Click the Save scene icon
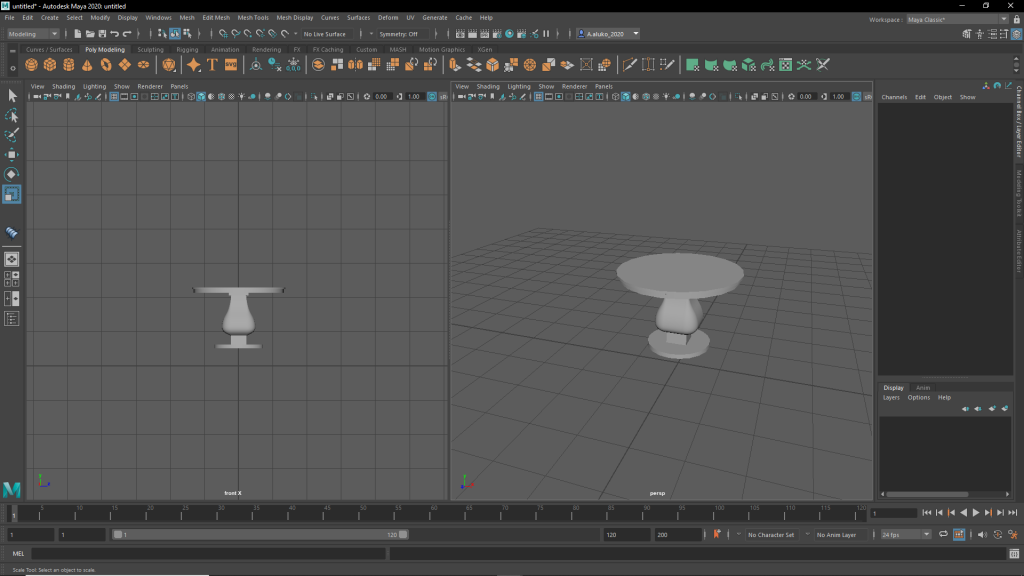This screenshot has height=576, width=1024. pyautogui.click(x=102, y=34)
